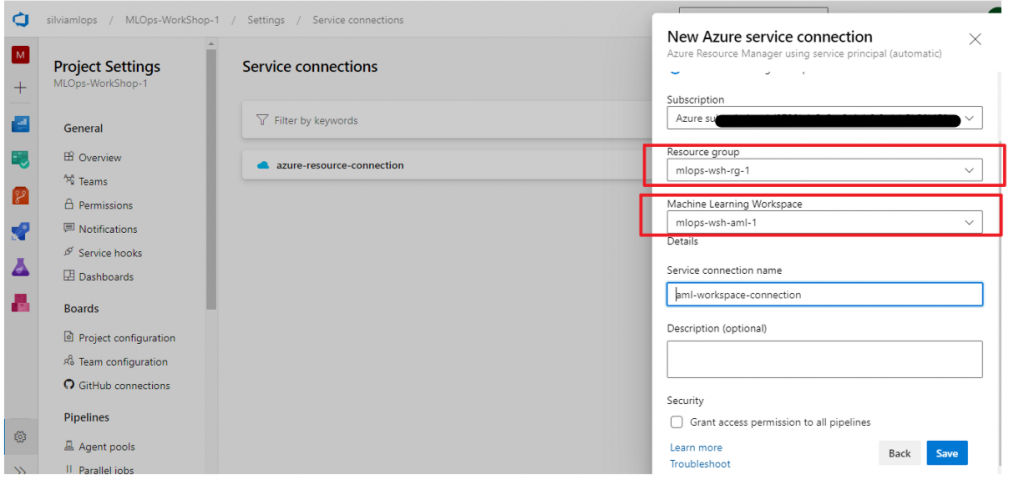
Task: Open the Learn more link
Action: point(696,448)
